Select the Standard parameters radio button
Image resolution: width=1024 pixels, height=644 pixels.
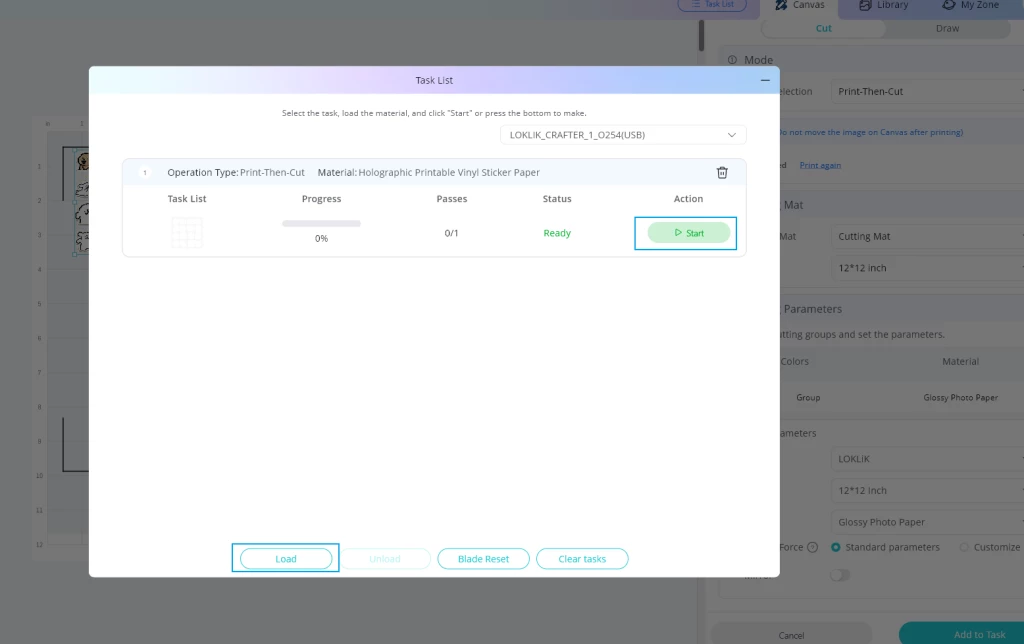pos(836,547)
